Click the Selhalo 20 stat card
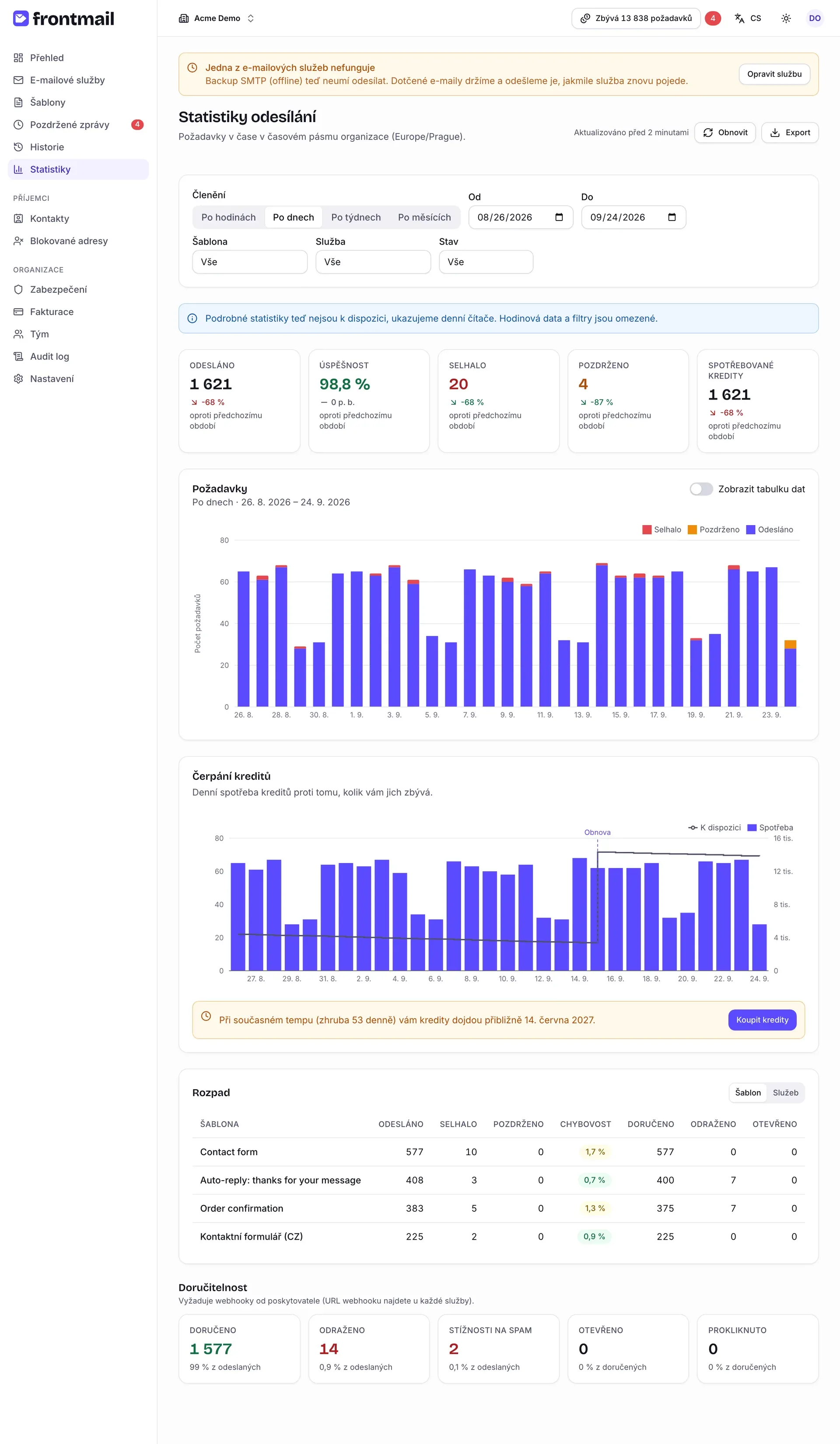Image resolution: width=840 pixels, height=1444 pixels. click(498, 402)
